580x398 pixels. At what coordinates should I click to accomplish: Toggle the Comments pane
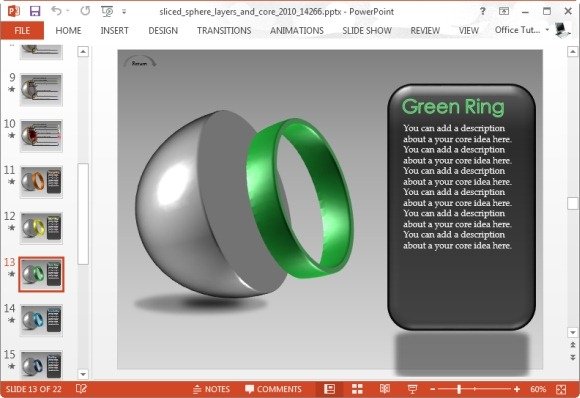(x=273, y=389)
